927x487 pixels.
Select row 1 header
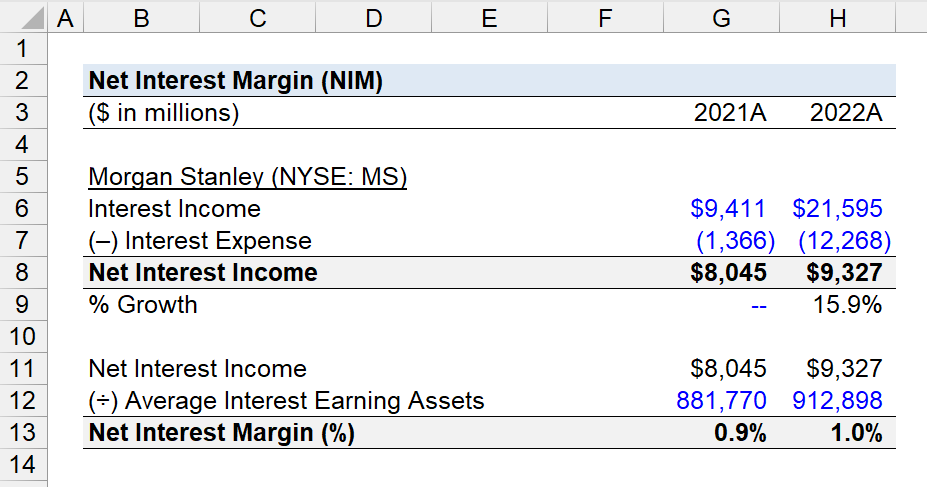coord(23,48)
